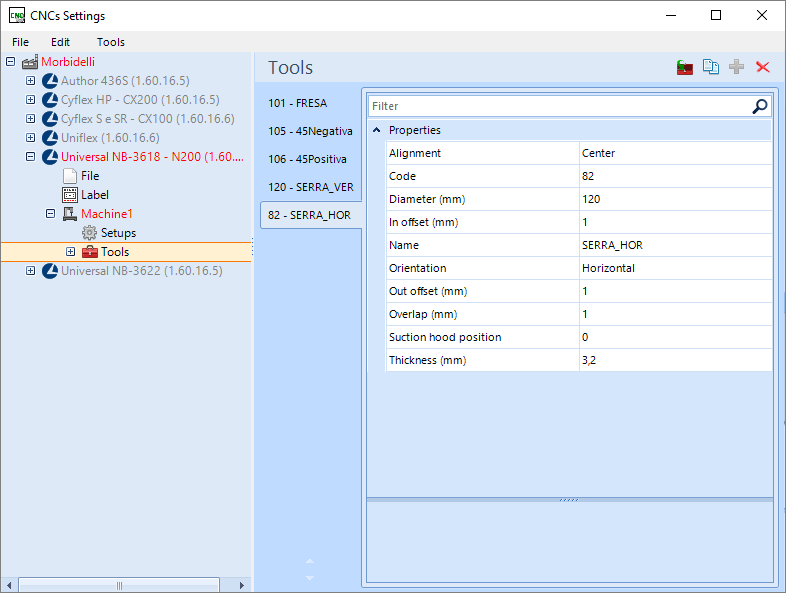
Task: Select the 82 - SERRA_HOR tool tab
Action: 311,216
